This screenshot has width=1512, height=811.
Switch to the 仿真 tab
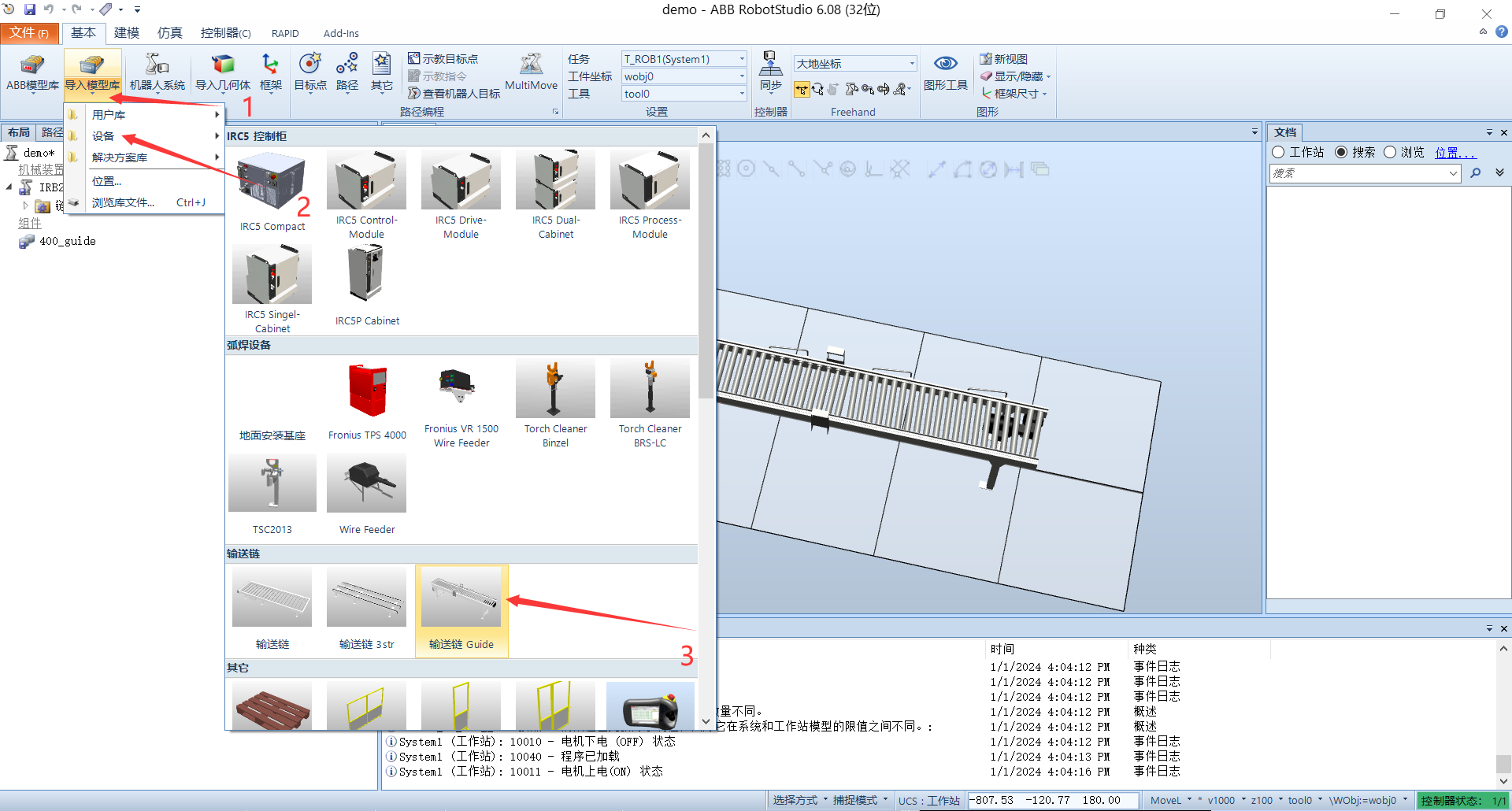click(x=169, y=33)
